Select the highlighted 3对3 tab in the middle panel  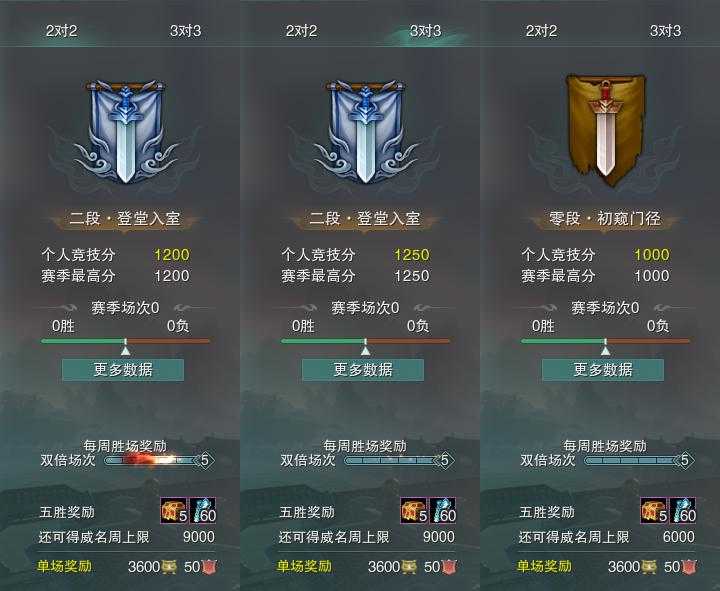425,31
